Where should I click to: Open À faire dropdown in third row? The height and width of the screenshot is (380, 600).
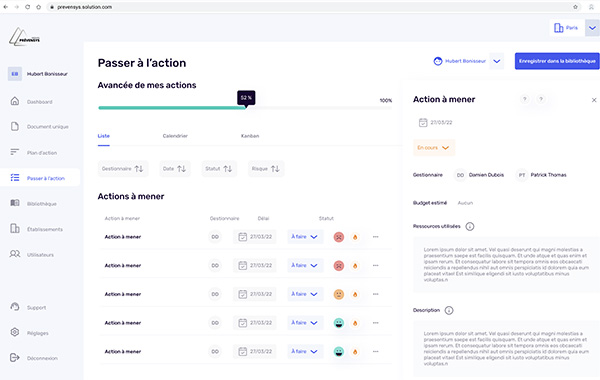[x=305, y=294]
